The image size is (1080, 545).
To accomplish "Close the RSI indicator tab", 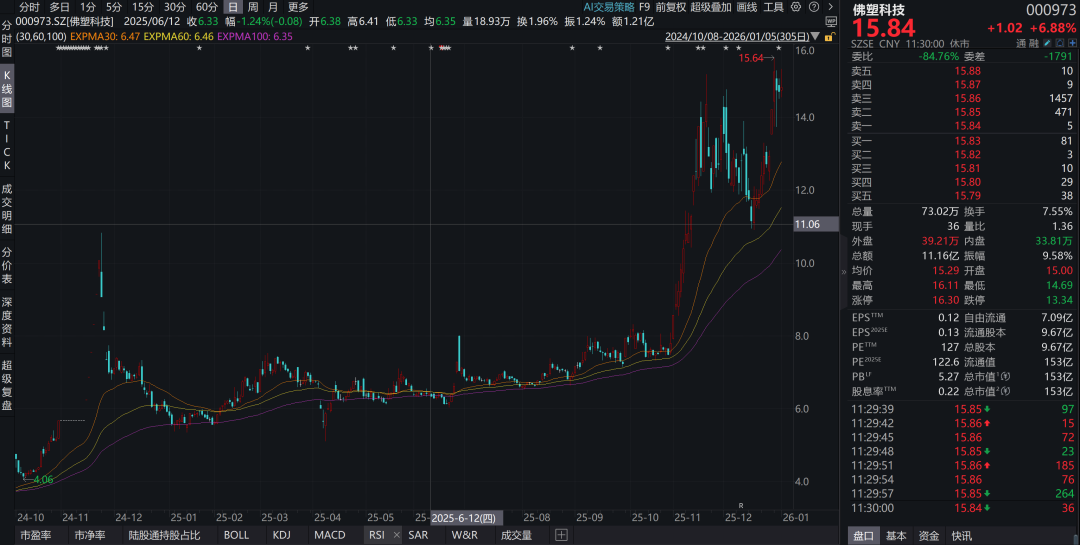I will coord(397,535).
